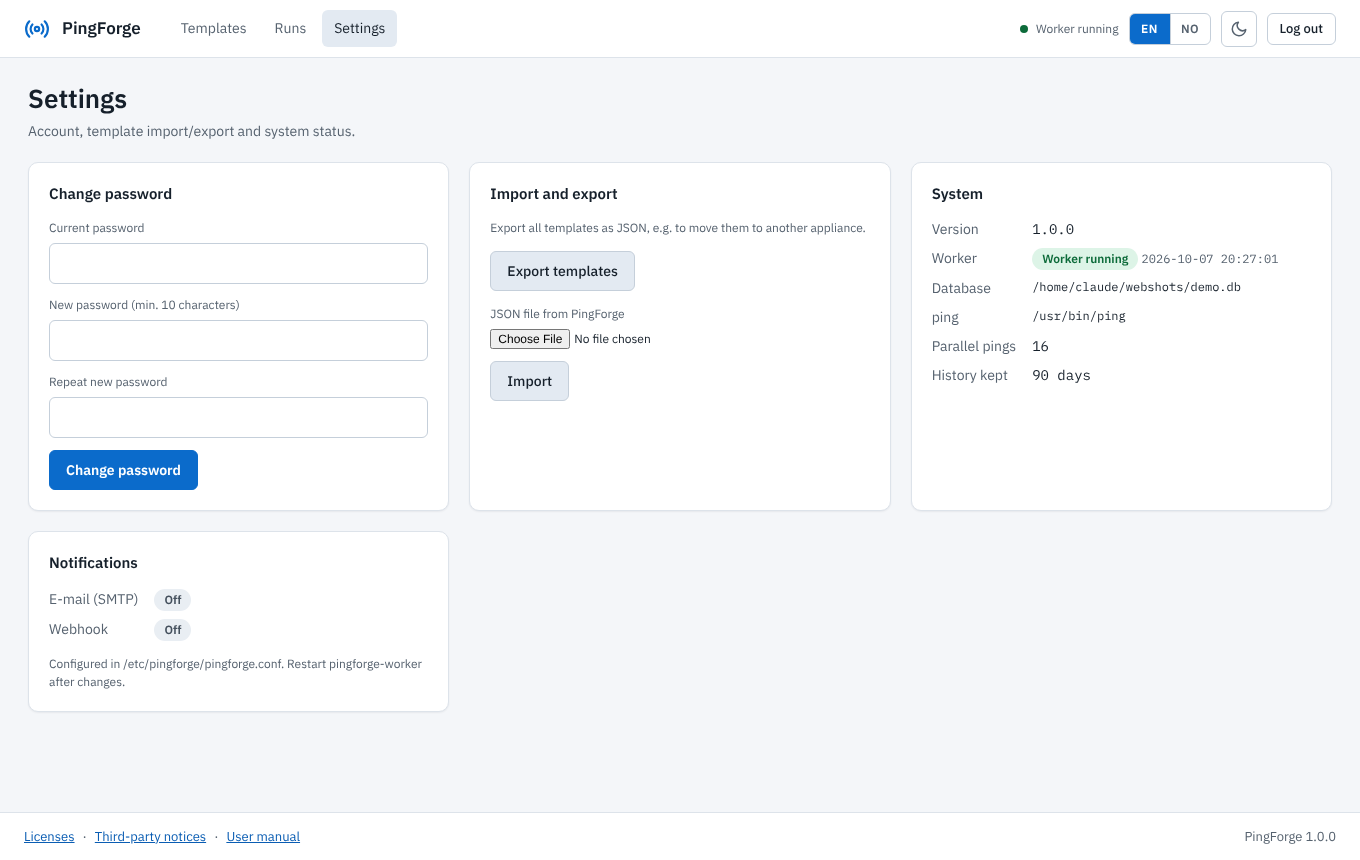
Task: Click the Webhook Off badge
Action: click(173, 630)
